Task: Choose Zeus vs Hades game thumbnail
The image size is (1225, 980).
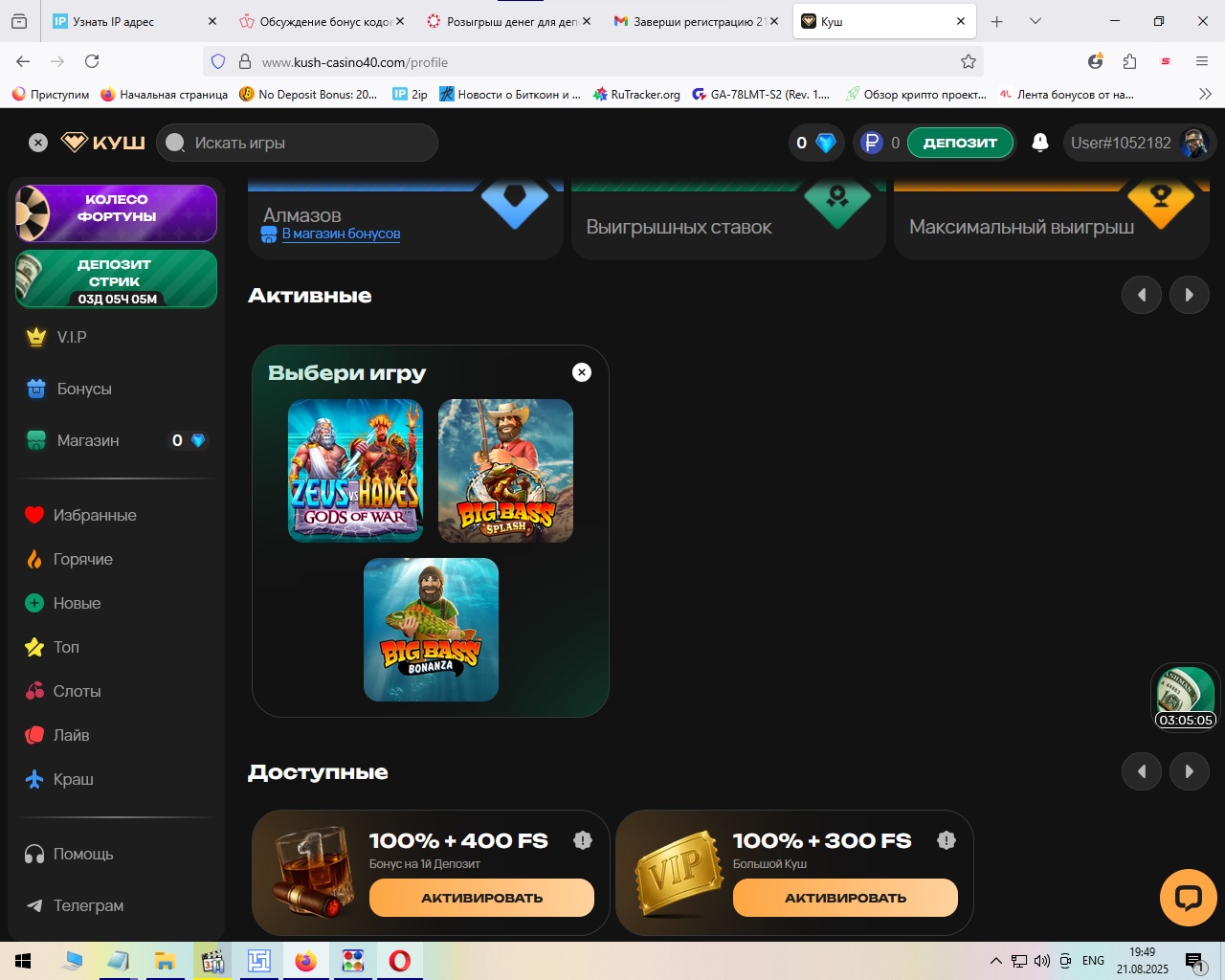Action: tap(355, 471)
